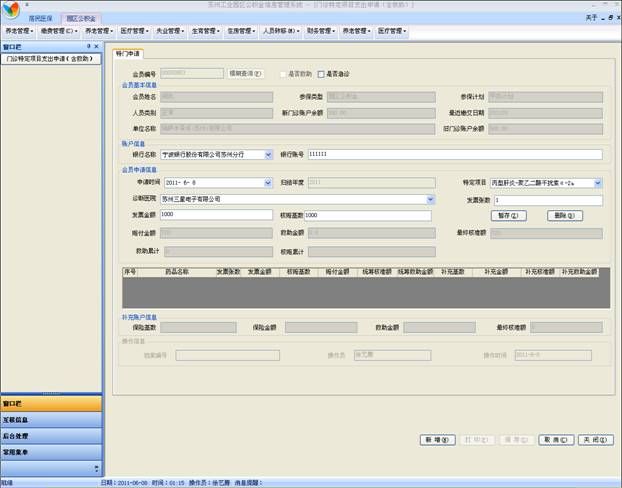622x488 pixels.
Task: Click the 序号 column header
Action: [130, 272]
